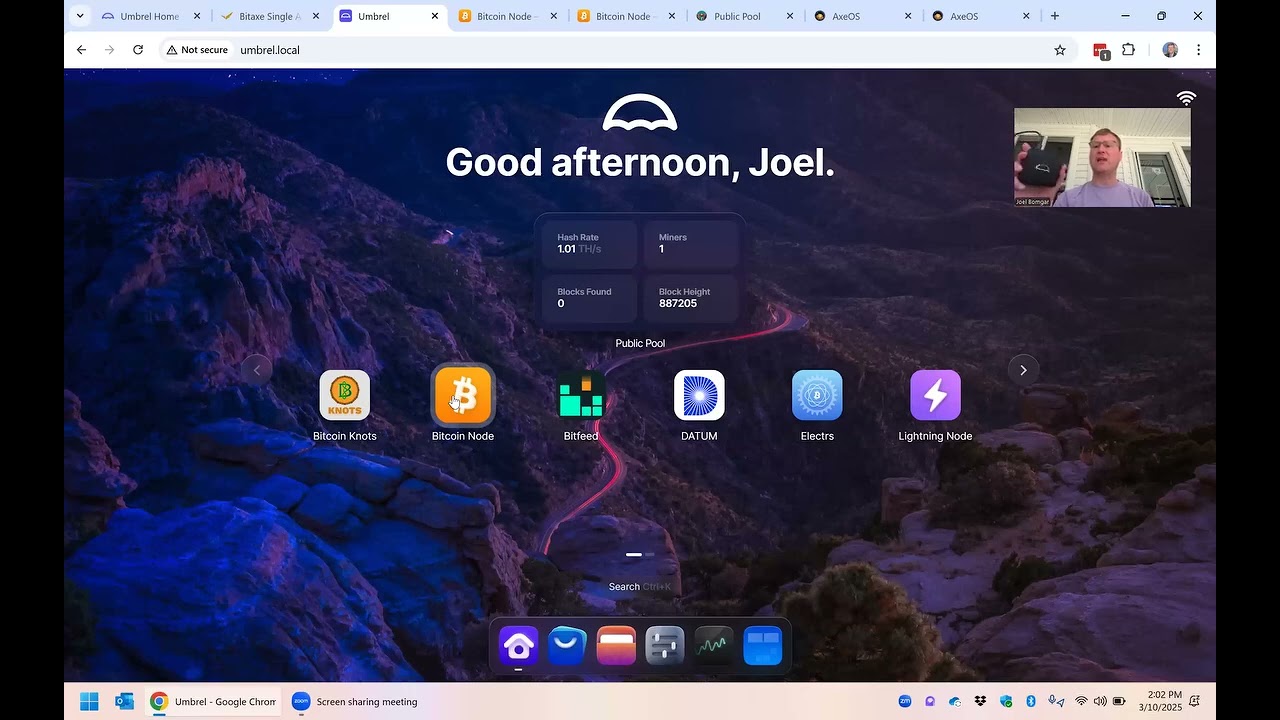The height and width of the screenshot is (720, 1280).
Task: Go back to the previous page
Action: (82, 50)
